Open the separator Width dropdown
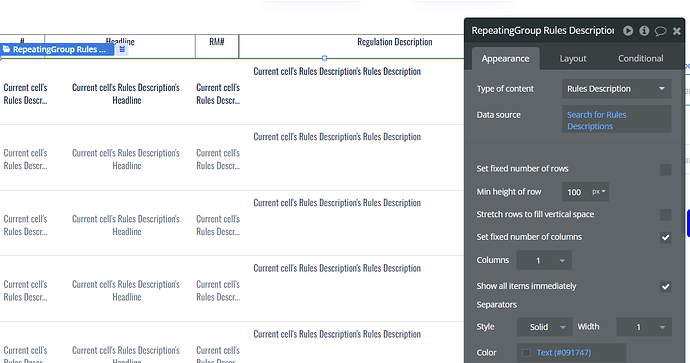 click(644, 327)
